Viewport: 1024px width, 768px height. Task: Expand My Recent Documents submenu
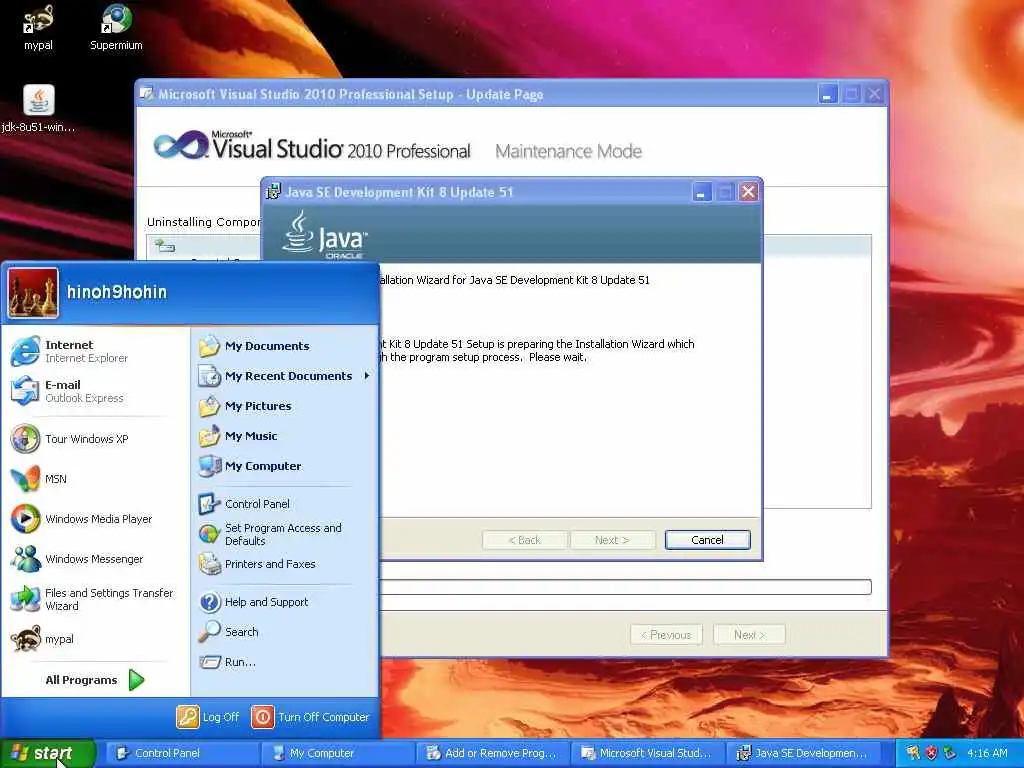point(284,376)
